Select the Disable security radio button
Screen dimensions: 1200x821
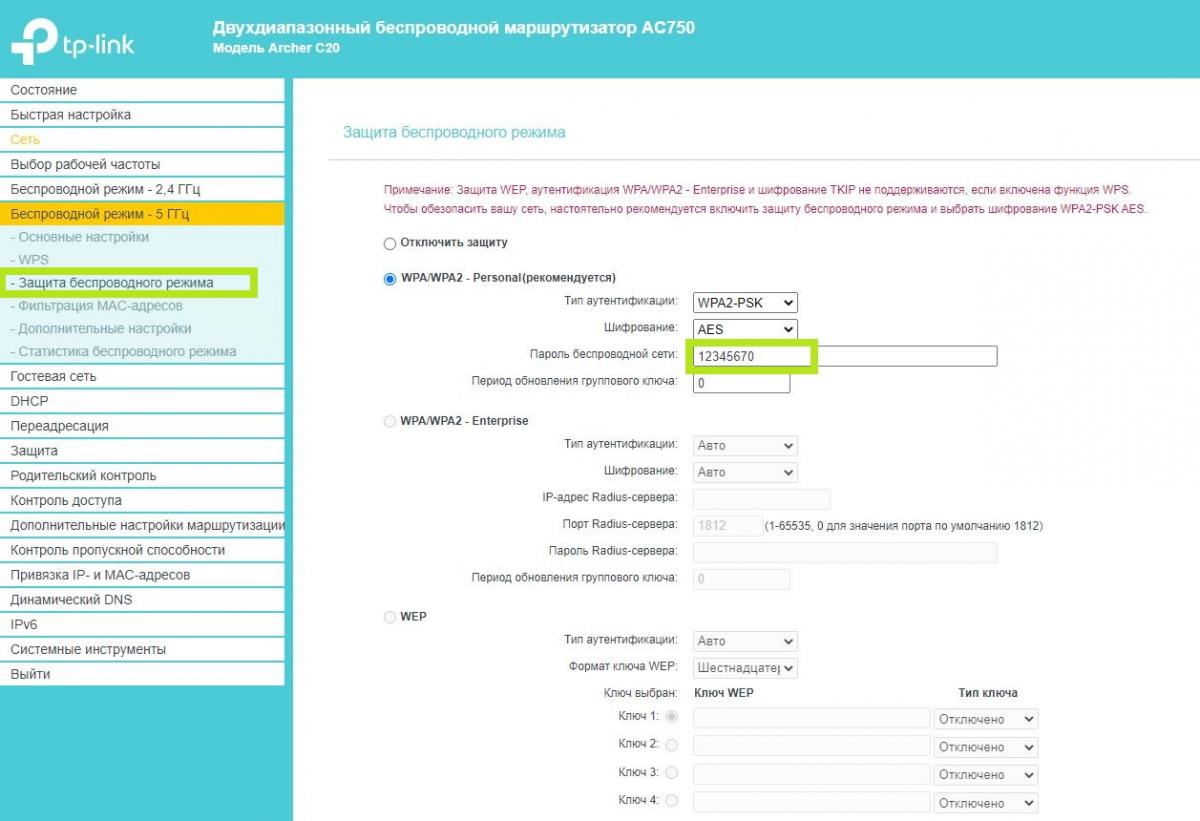tap(390, 244)
